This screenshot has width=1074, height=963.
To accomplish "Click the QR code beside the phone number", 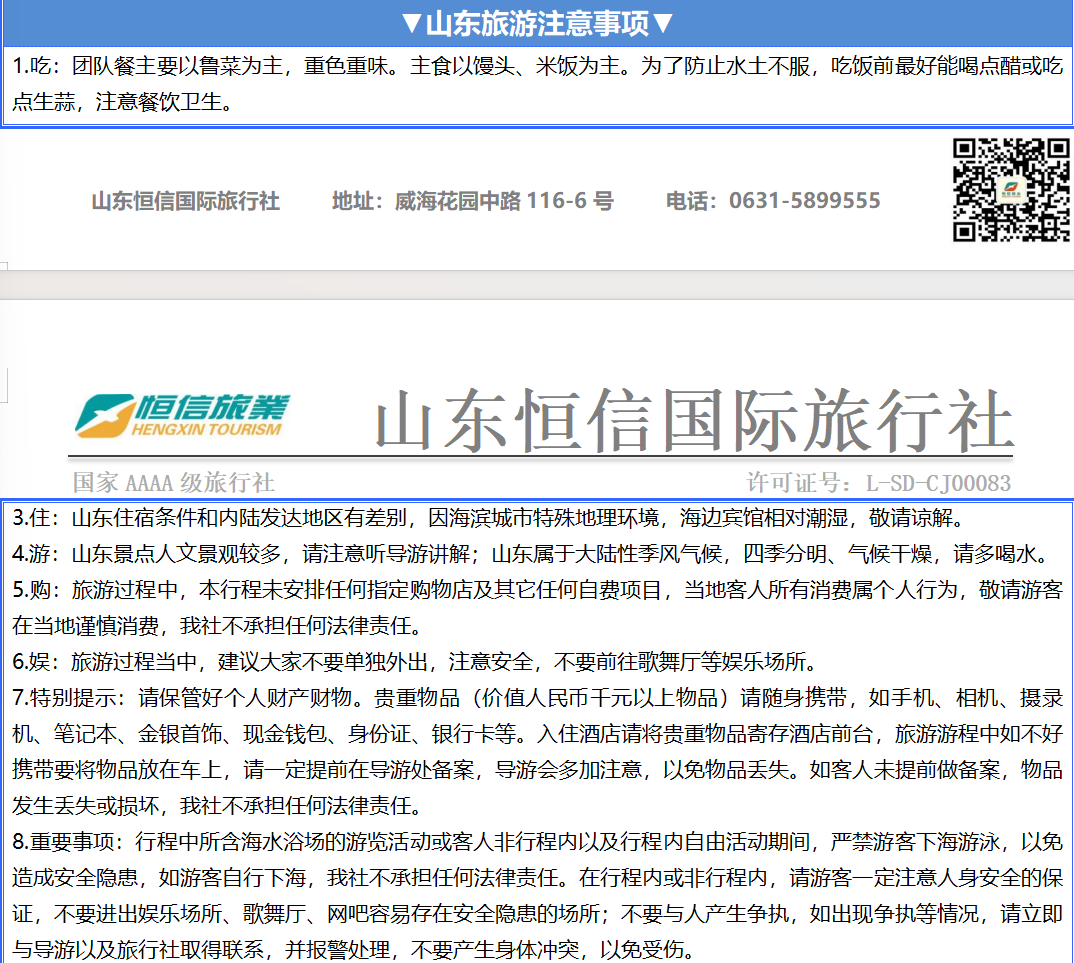I will click(1010, 190).
